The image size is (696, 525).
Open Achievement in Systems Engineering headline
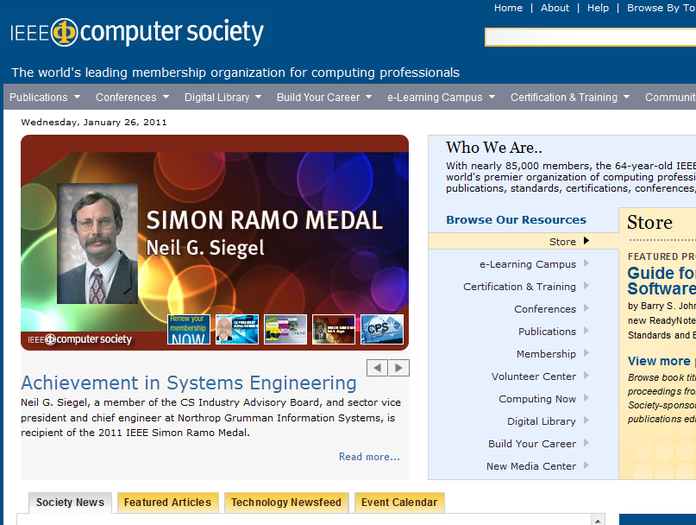[x=189, y=383]
